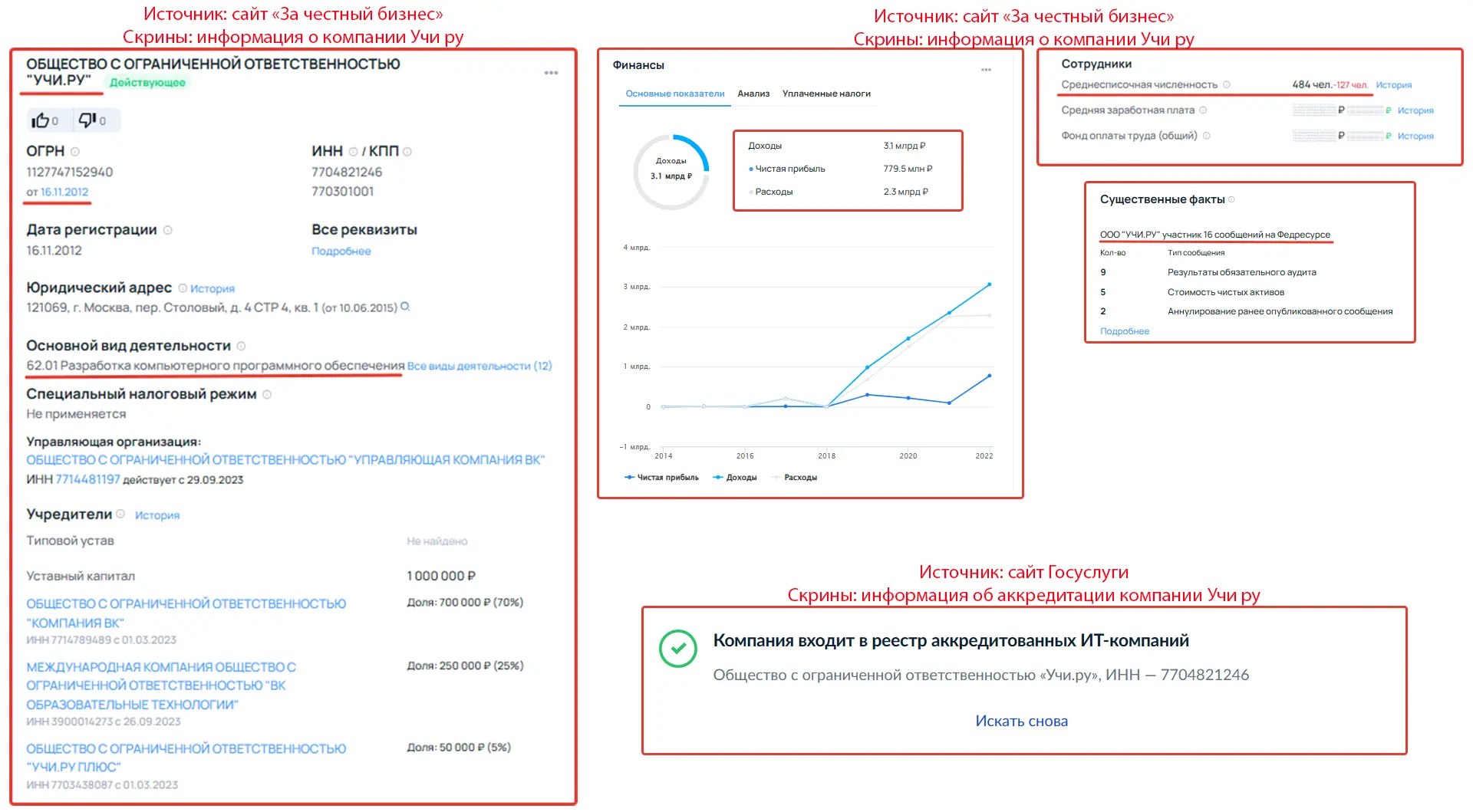Click the help icon beside Основной вид деятельности
The width and height of the screenshot is (1473, 812).
point(241,346)
